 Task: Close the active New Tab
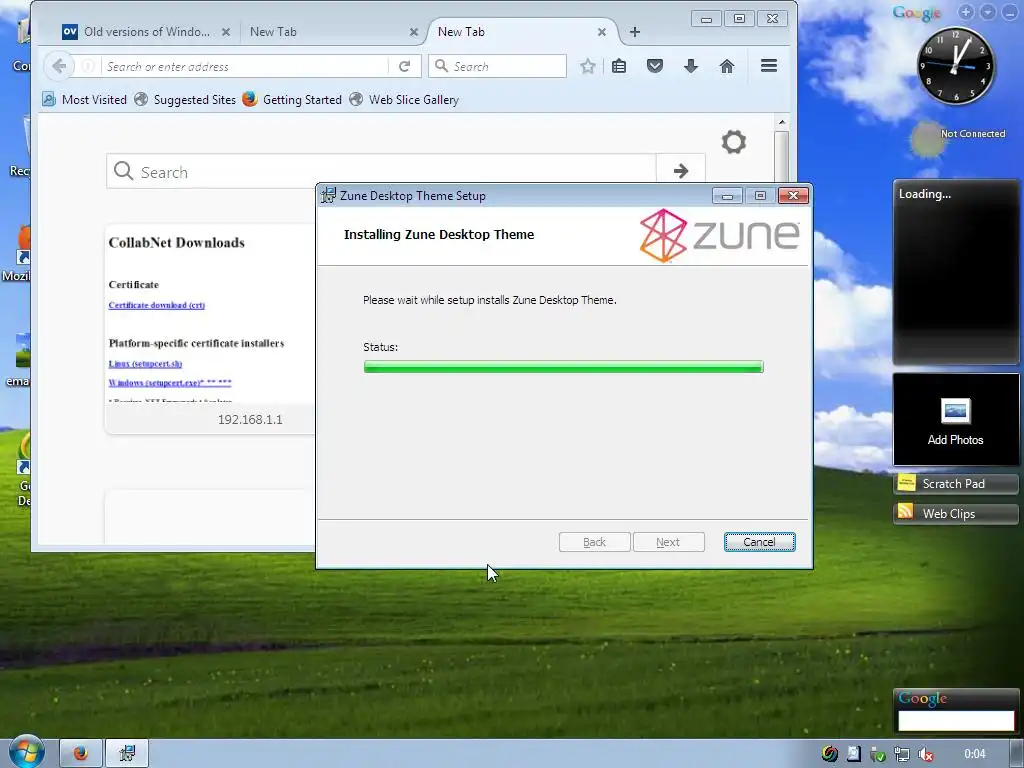[601, 32]
